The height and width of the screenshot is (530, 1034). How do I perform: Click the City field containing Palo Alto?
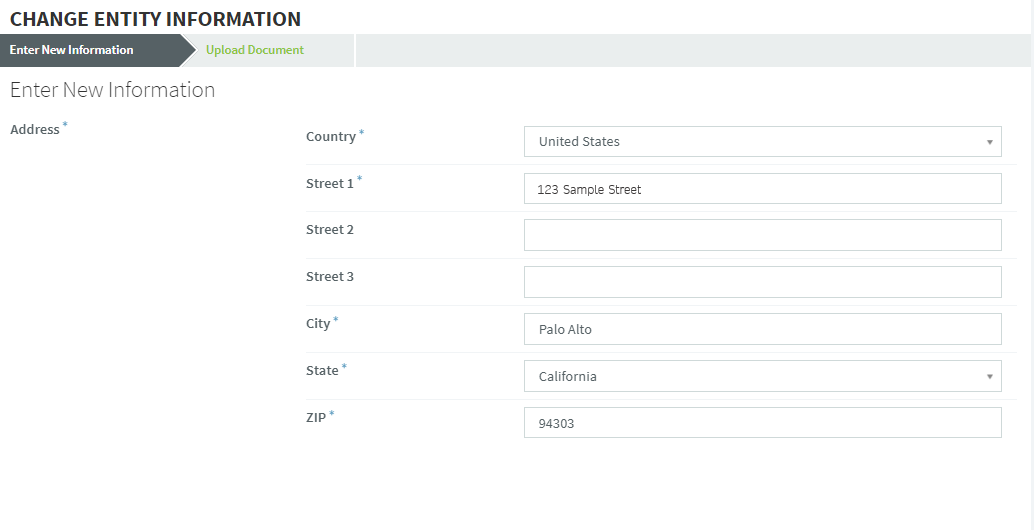point(762,329)
